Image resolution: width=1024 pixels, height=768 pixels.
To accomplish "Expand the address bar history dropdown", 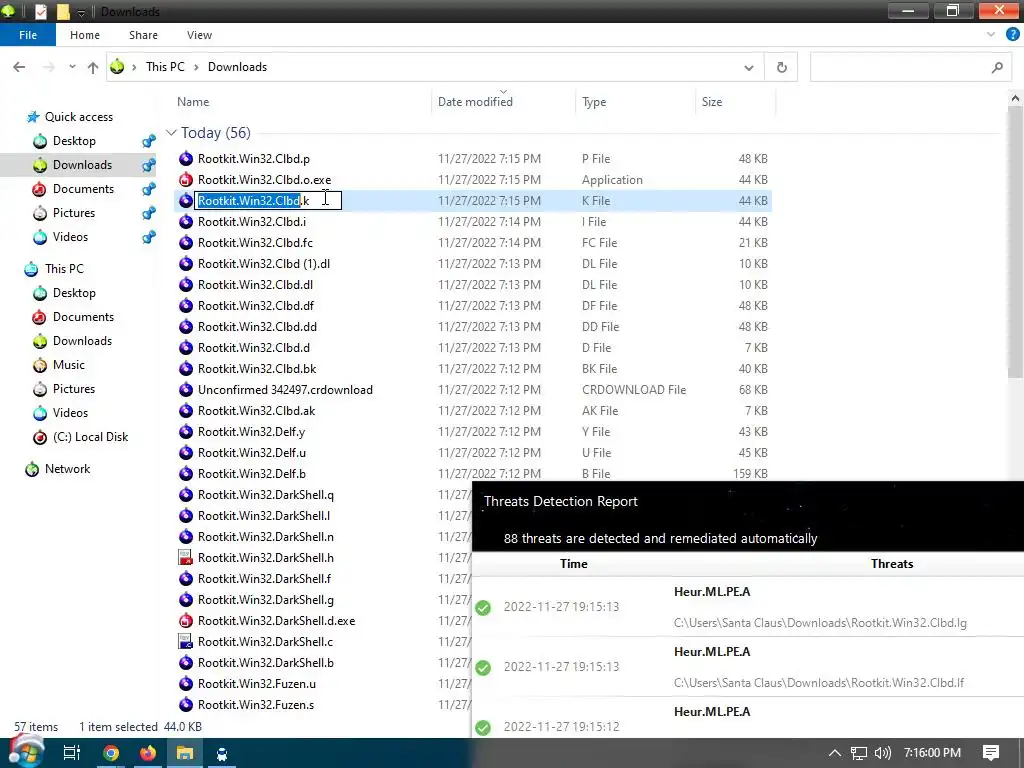I will [748, 67].
